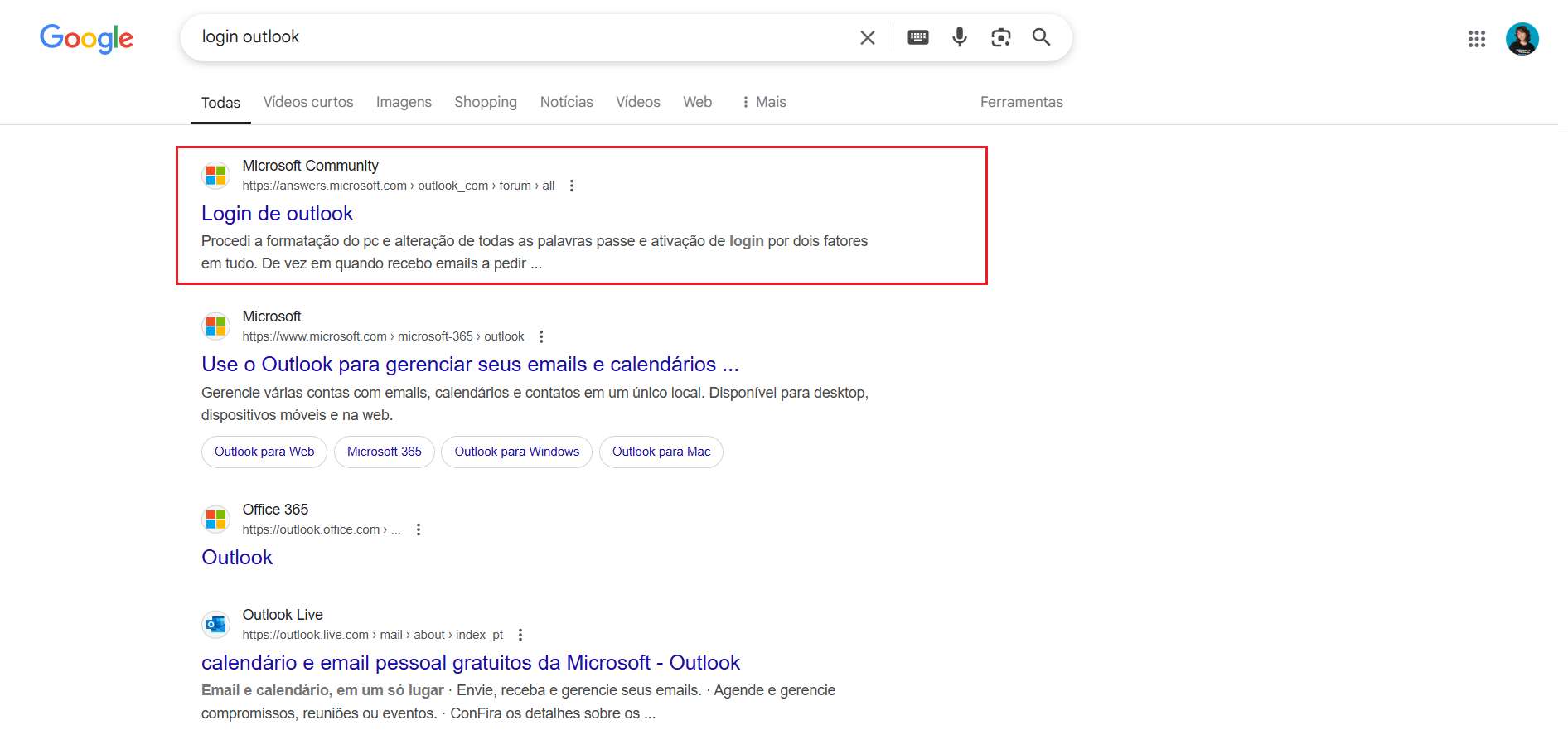Switch to the Shopping tab
This screenshot has width=1568, height=730.
(486, 102)
